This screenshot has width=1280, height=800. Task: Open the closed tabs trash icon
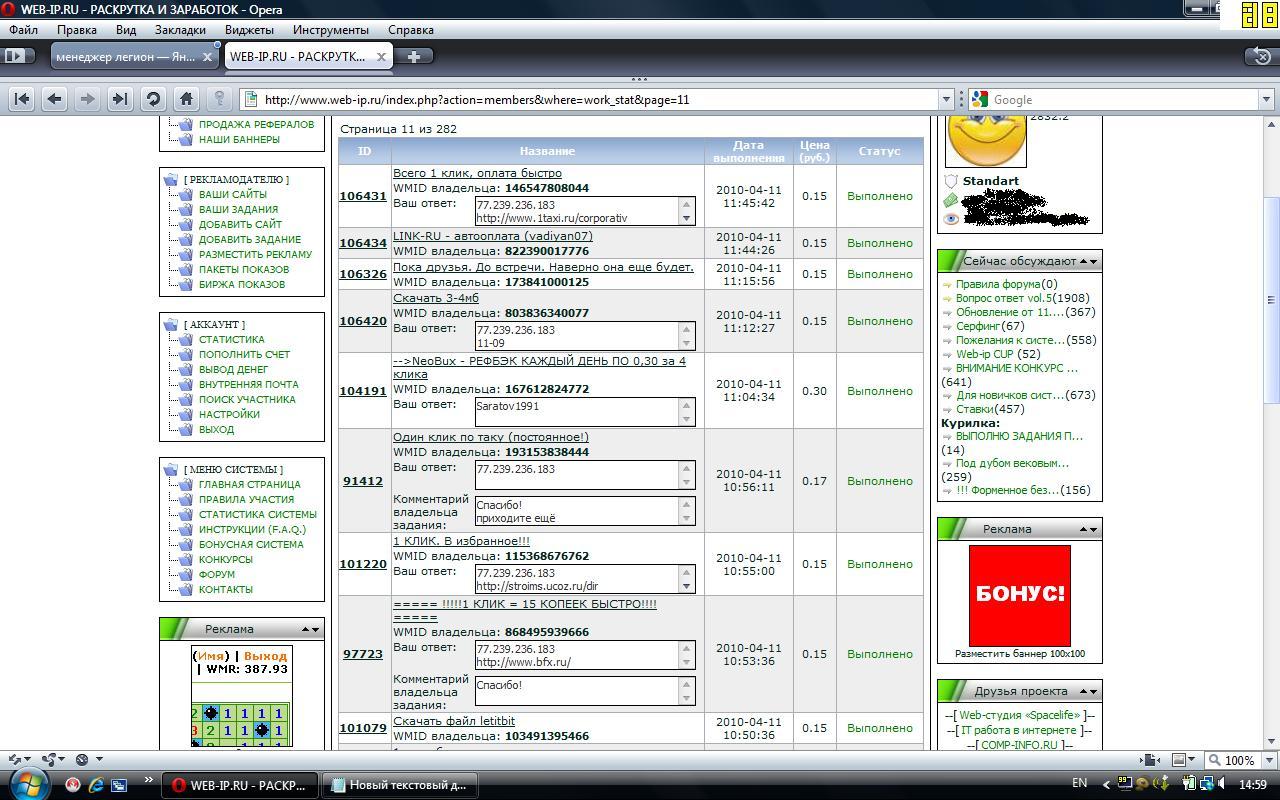[x=1261, y=56]
